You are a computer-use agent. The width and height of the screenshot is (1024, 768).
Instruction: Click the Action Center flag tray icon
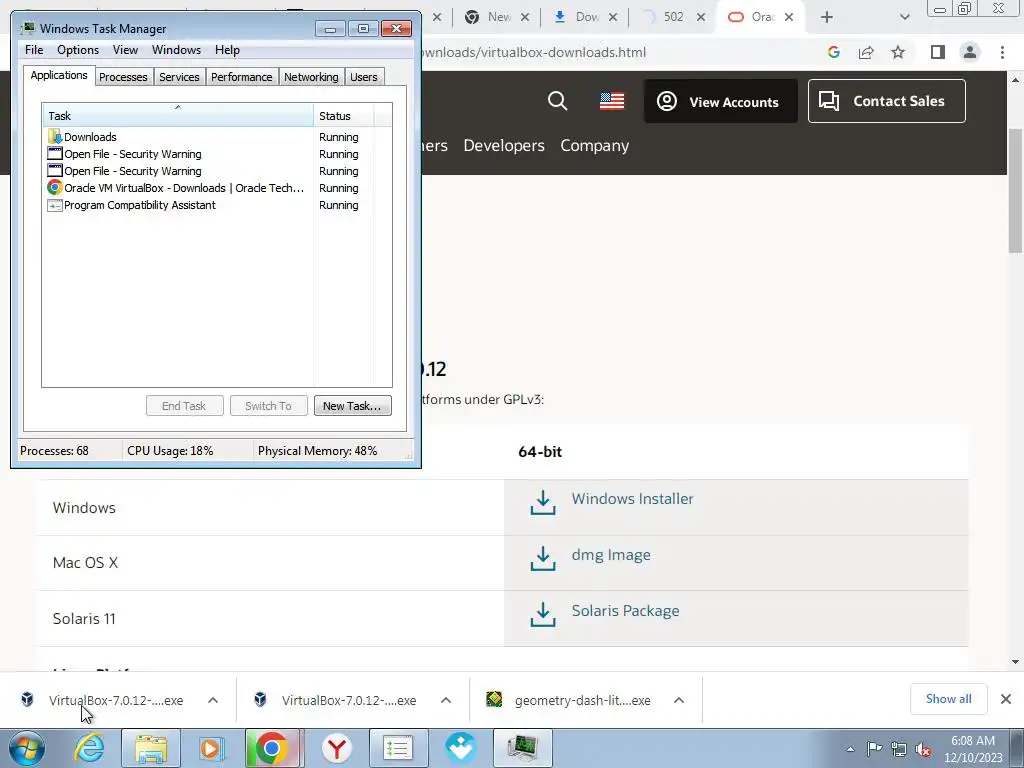(x=874, y=749)
